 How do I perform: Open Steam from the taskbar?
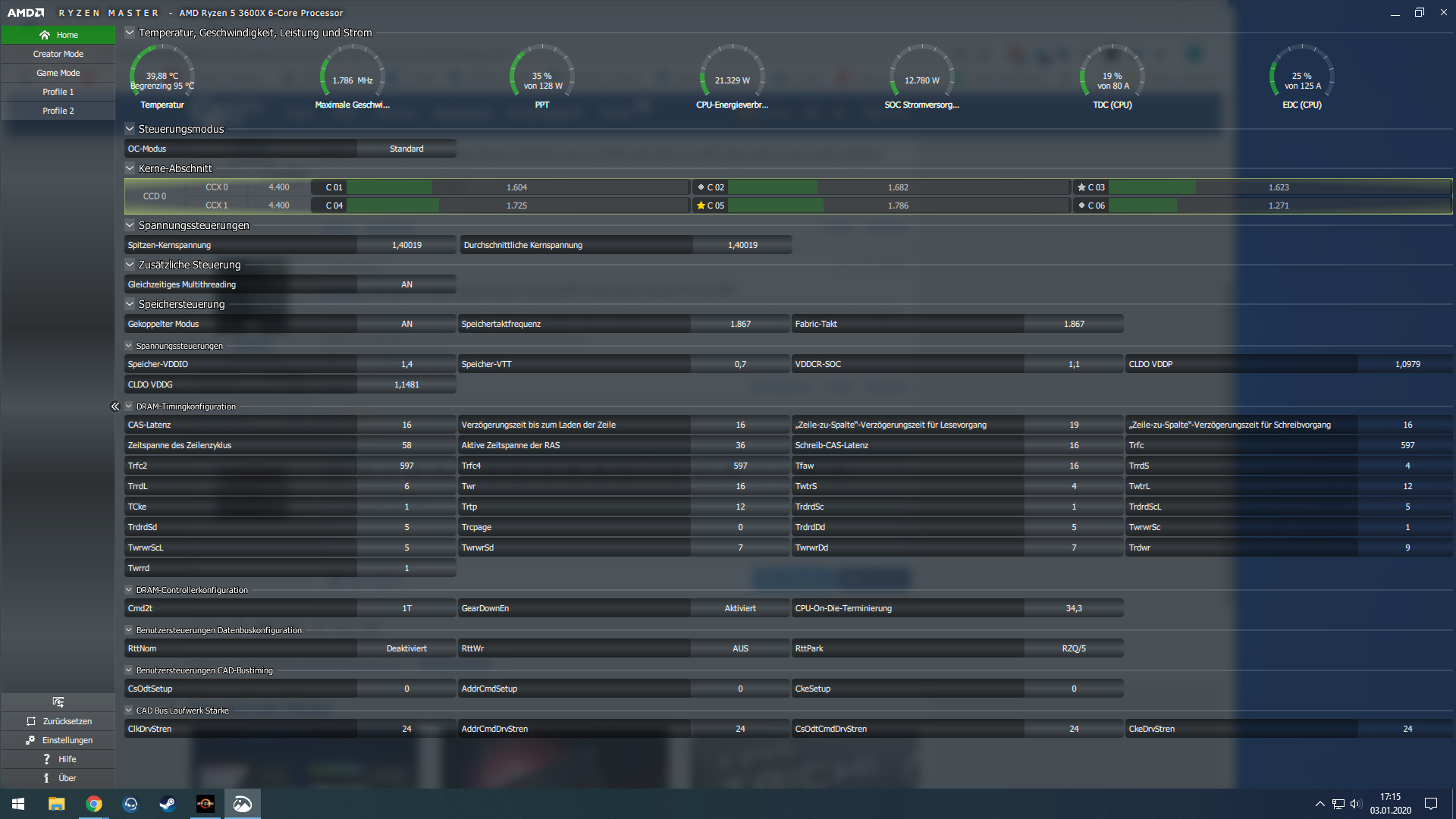click(168, 804)
